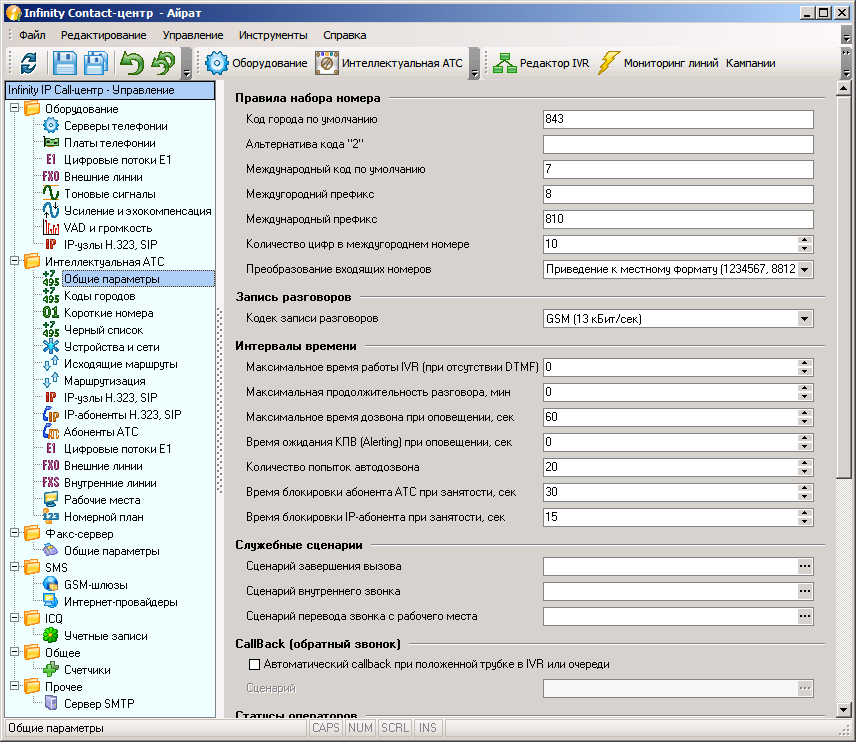Select VAD и громкость icon
The height and width of the screenshot is (742, 856).
(51, 227)
